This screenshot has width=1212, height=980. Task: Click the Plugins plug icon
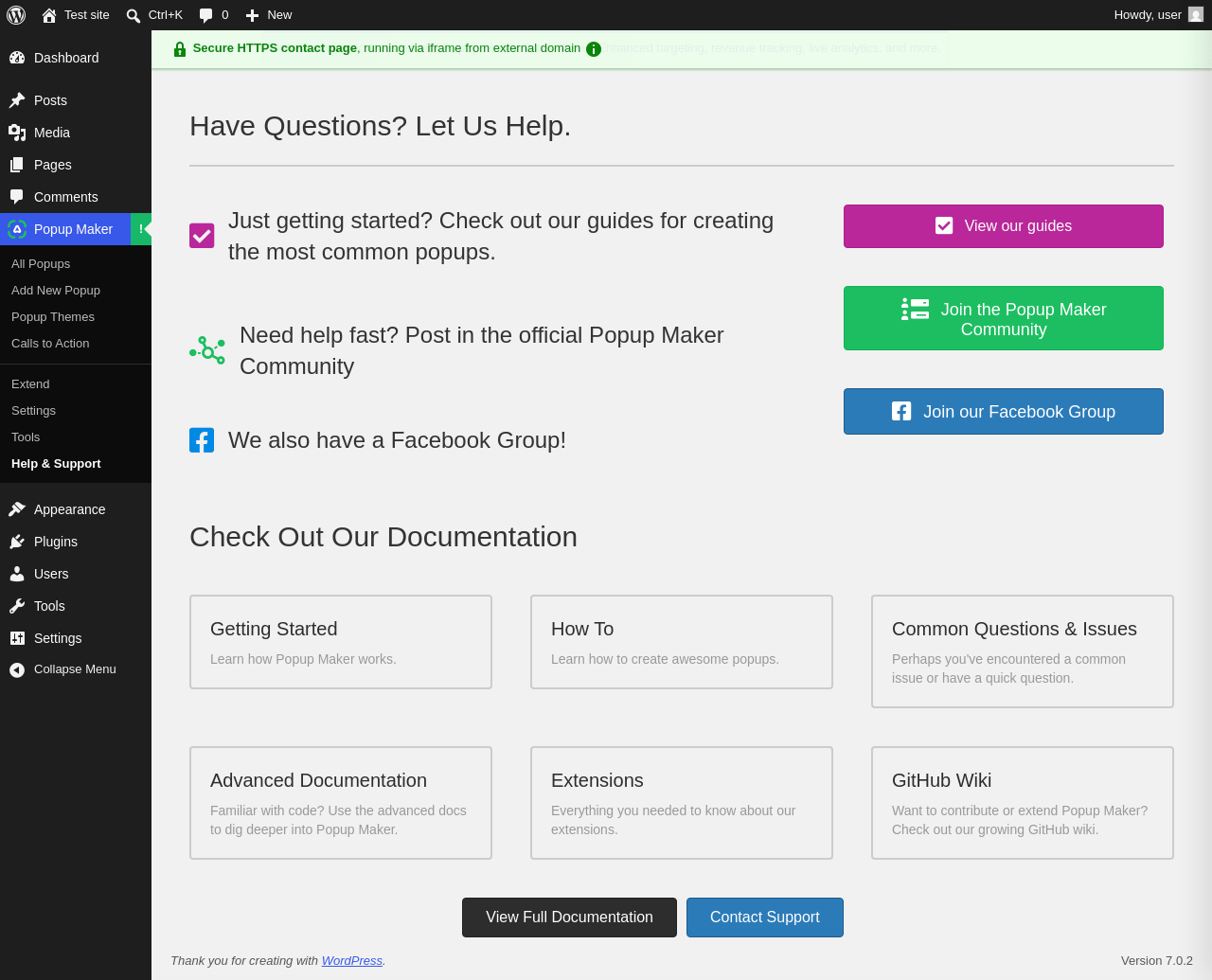(17, 542)
